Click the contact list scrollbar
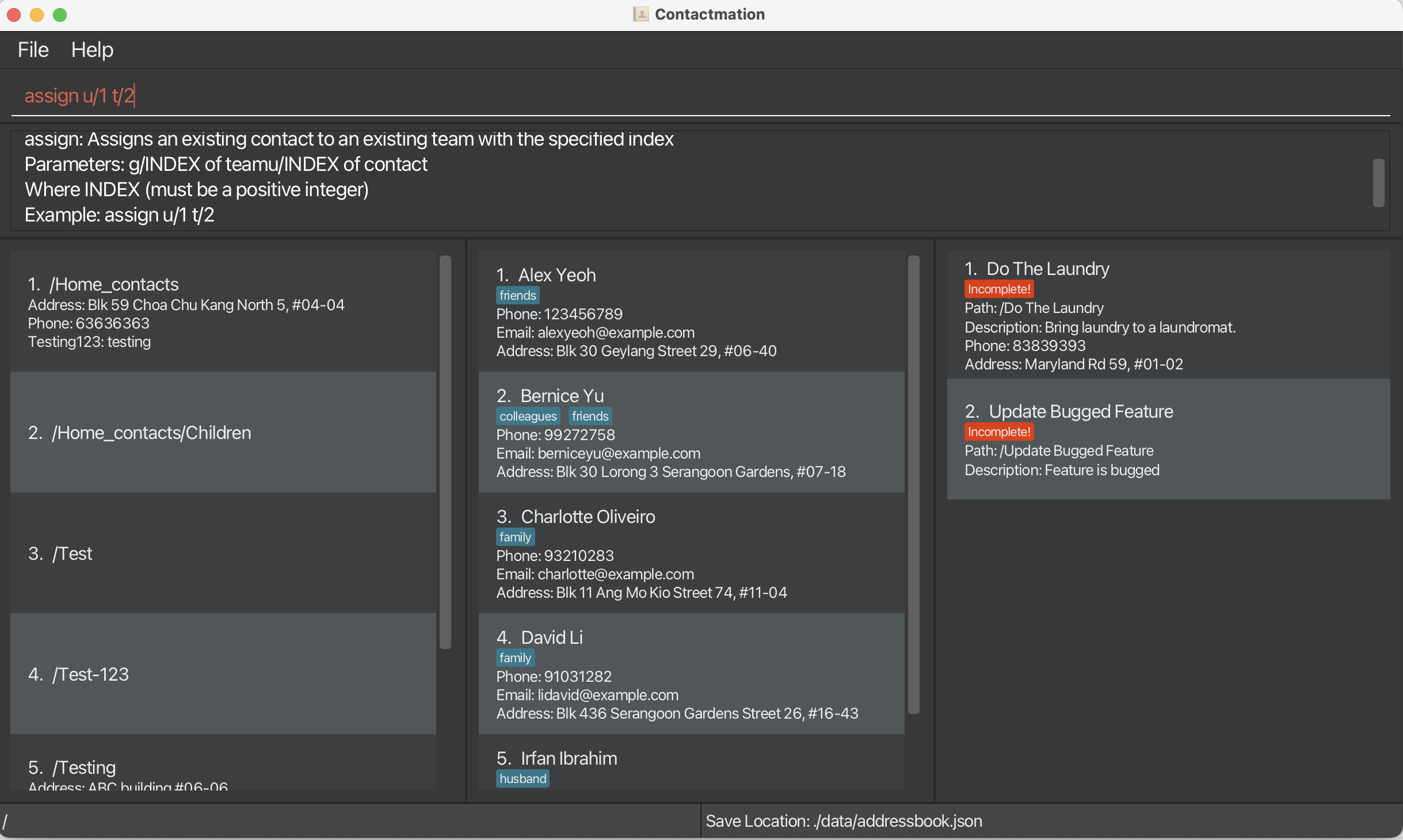The image size is (1403, 840). pos(913,484)
